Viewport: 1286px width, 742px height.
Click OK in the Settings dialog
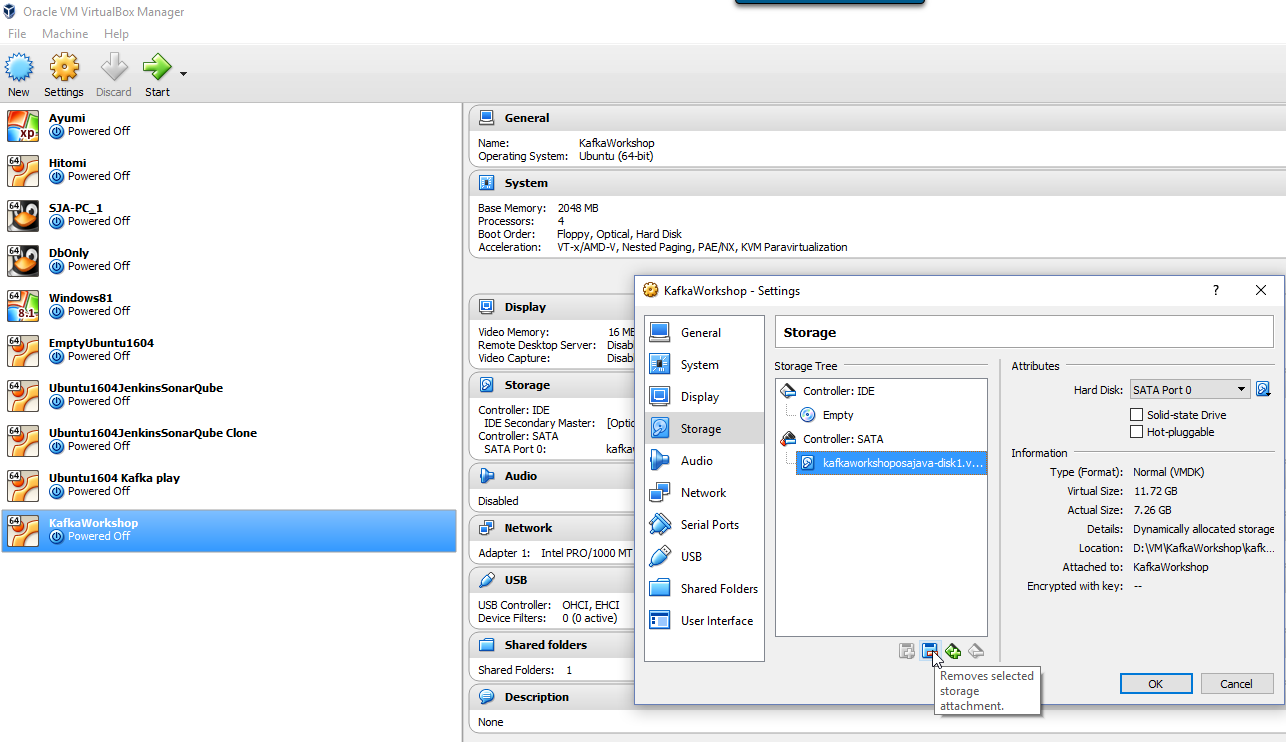coord(1156,684)
